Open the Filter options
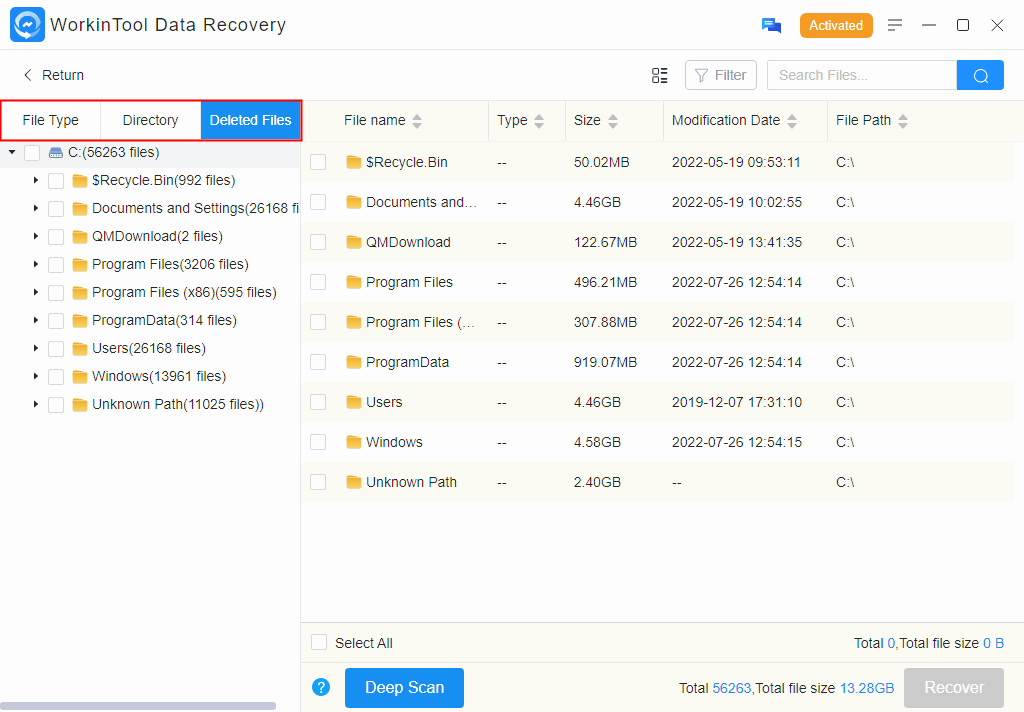This screenshot has width=1024, height=712. [720, 75]
